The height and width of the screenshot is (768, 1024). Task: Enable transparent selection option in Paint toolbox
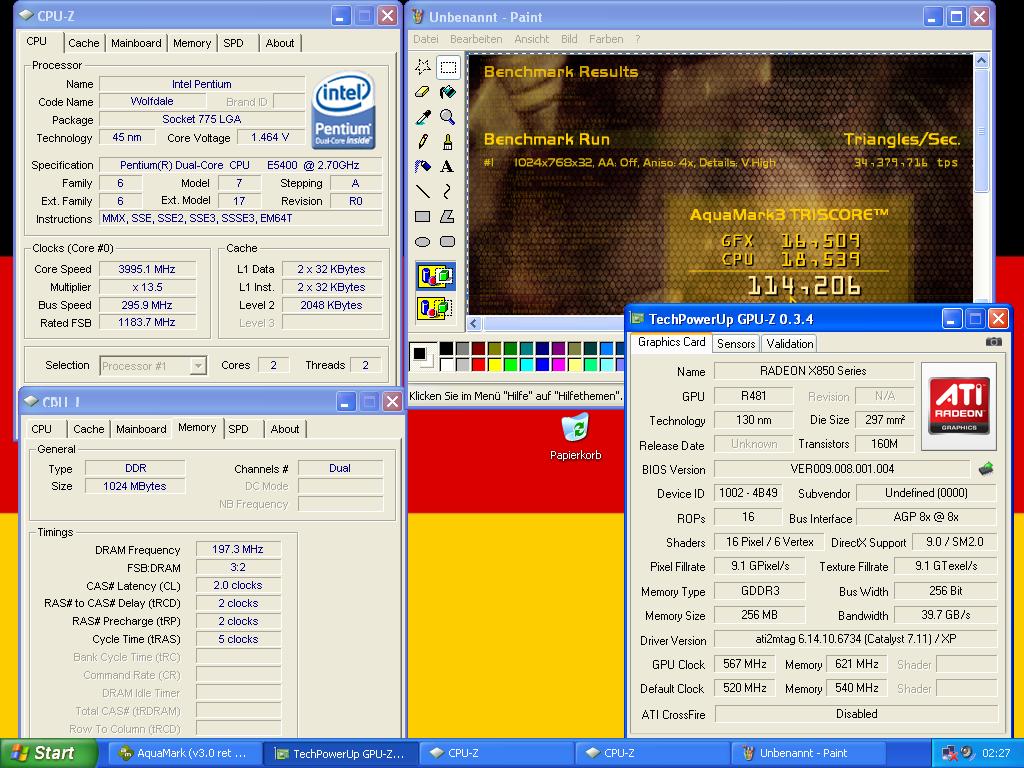pyautogui.click(x=436, y=307)
